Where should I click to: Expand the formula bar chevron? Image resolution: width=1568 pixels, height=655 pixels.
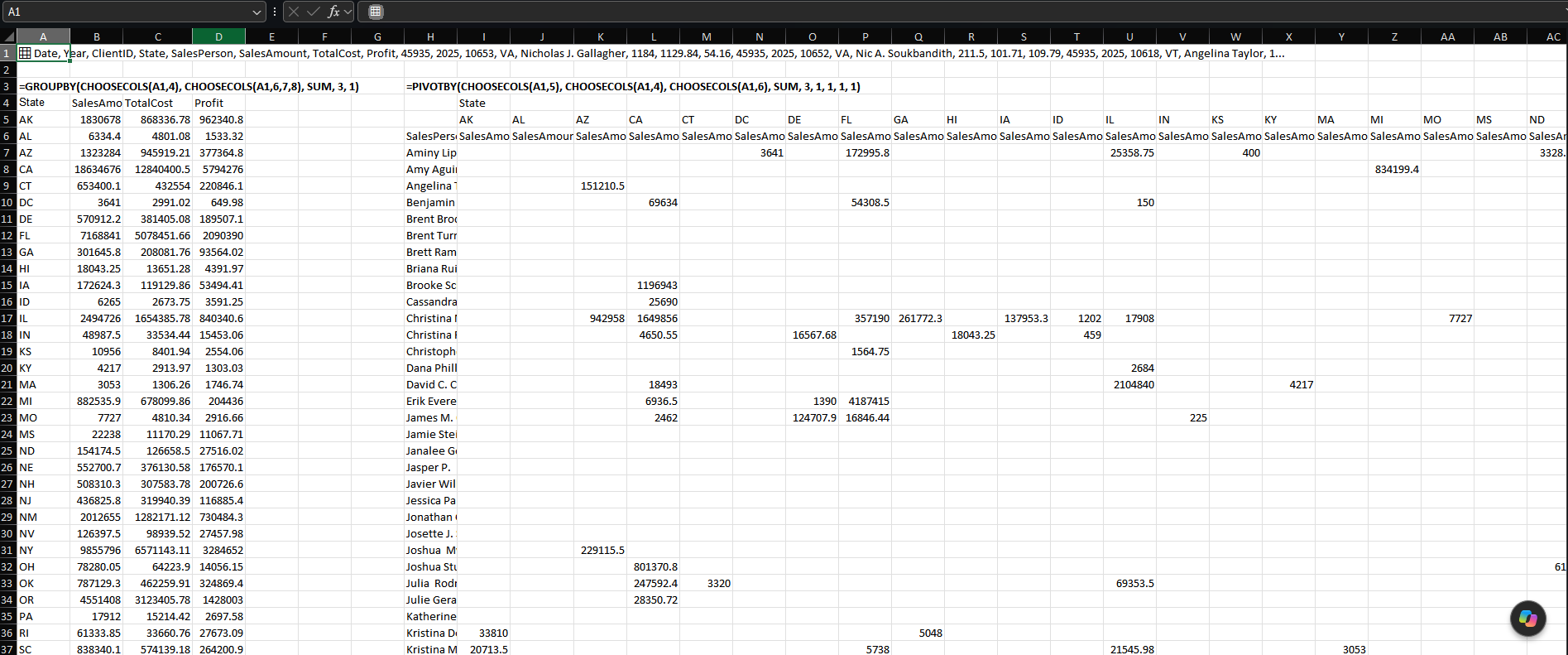(x=348, y=12)
